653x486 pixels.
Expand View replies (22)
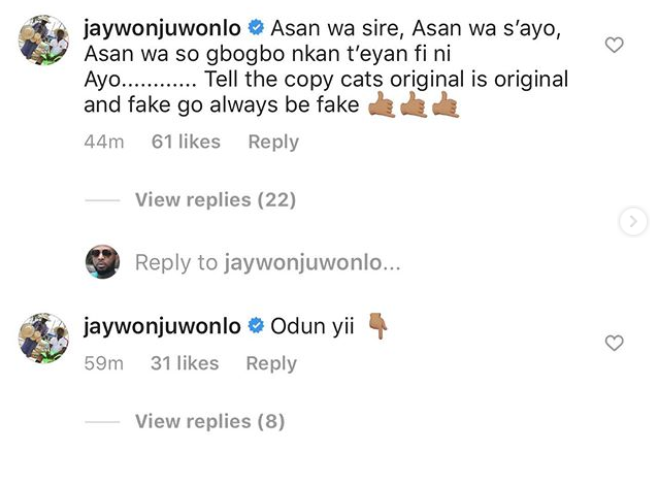click(x=215, y=200)
